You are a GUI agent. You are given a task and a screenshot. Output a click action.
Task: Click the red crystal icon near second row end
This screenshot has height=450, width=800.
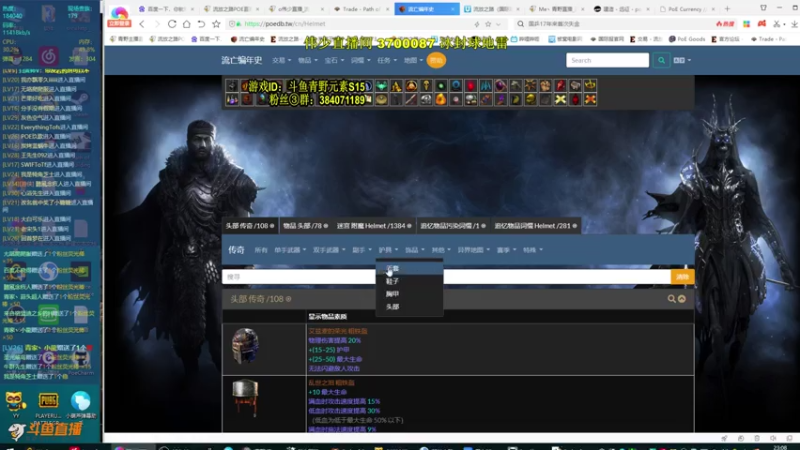pos(576,99)
